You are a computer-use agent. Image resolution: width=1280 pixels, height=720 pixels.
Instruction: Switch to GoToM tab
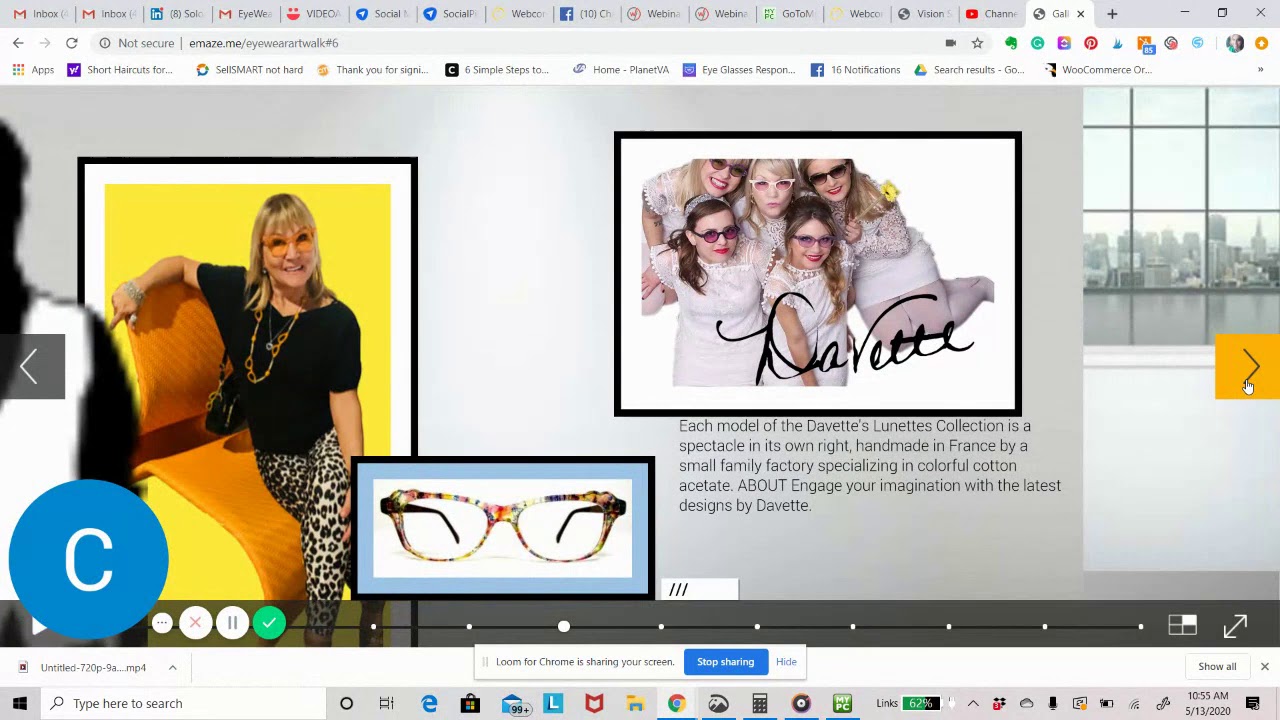coord(788,14)
